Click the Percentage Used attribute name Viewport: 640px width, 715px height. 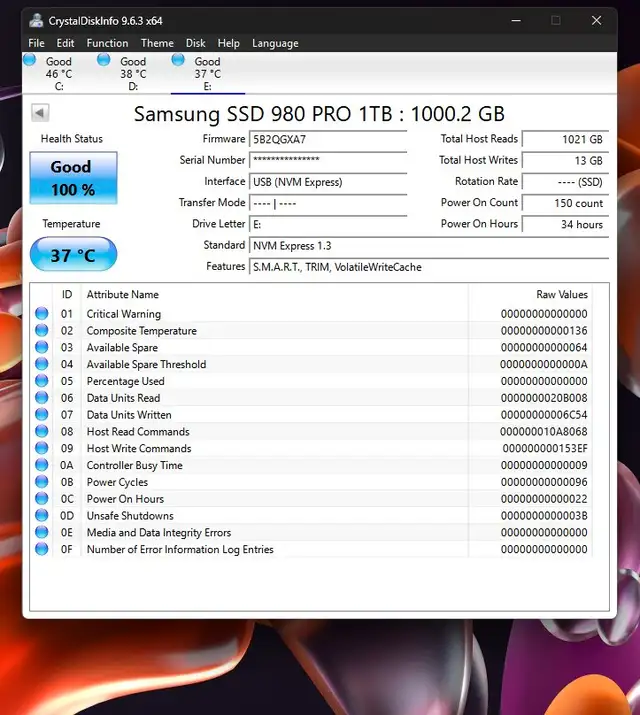pyautogui.click(x=125, y=381)
